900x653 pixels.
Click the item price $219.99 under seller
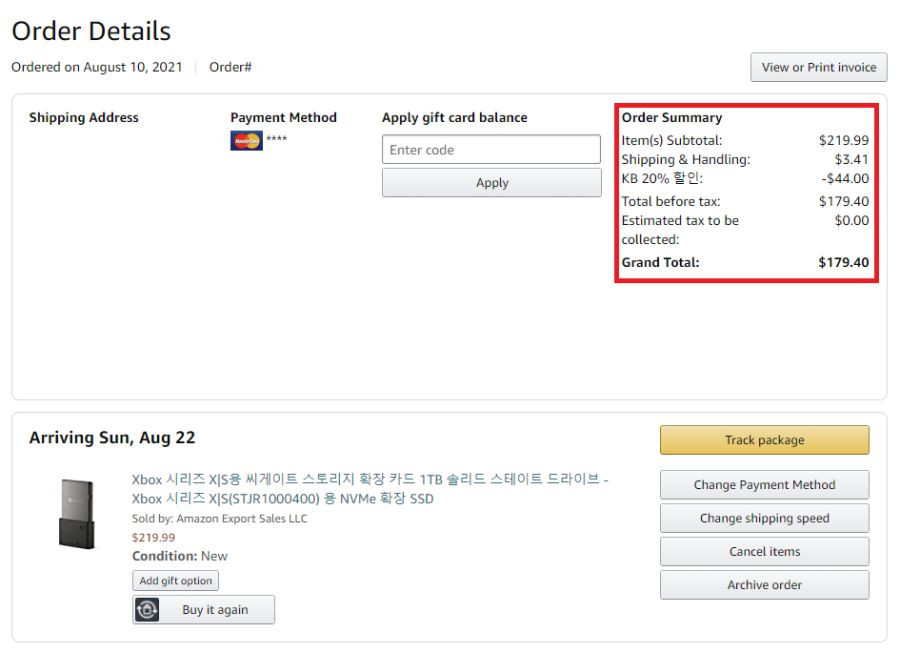[x=153, y=538]
